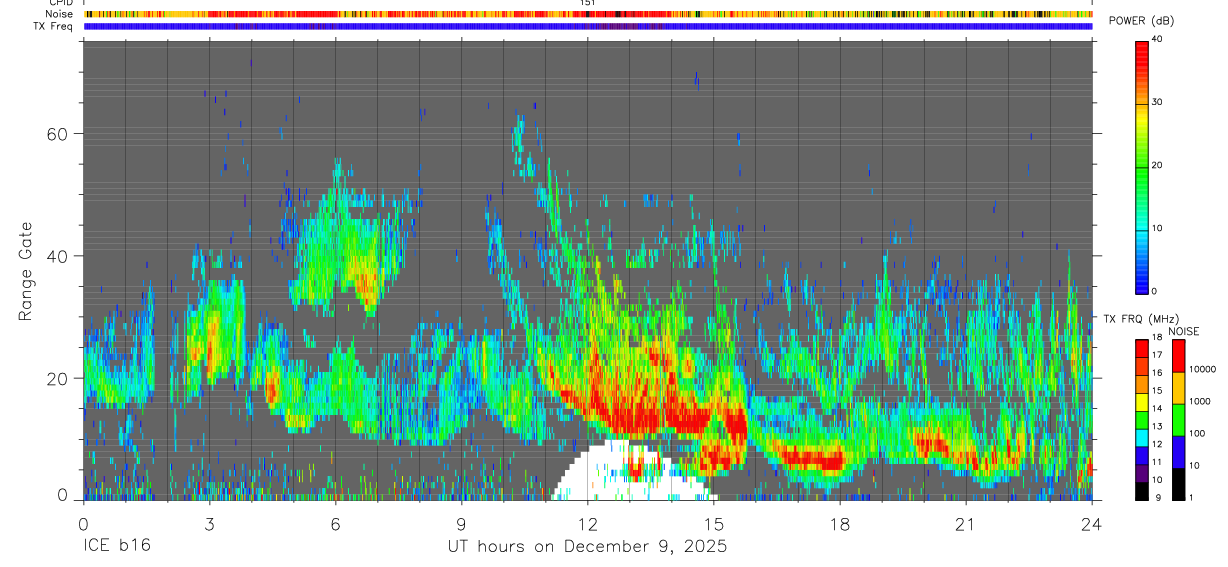Viewport: 1228px width, 567px height.
Task: Click the green middle of power colorbar
Action: point(1141,165)
